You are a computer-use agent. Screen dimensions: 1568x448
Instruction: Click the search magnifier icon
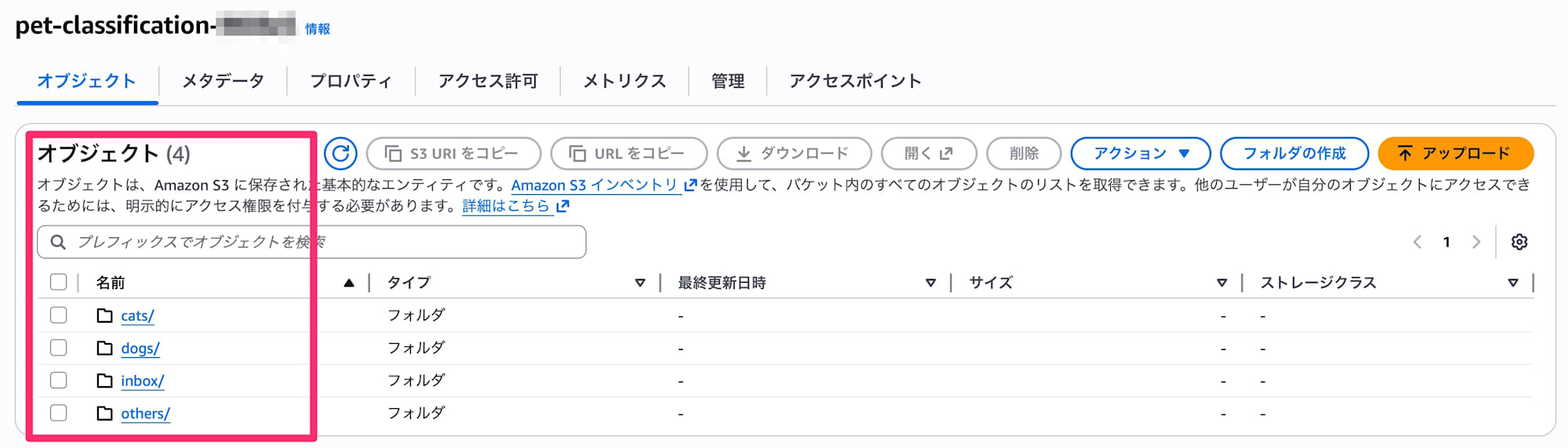pyautogui.click(x=58, y=242)
